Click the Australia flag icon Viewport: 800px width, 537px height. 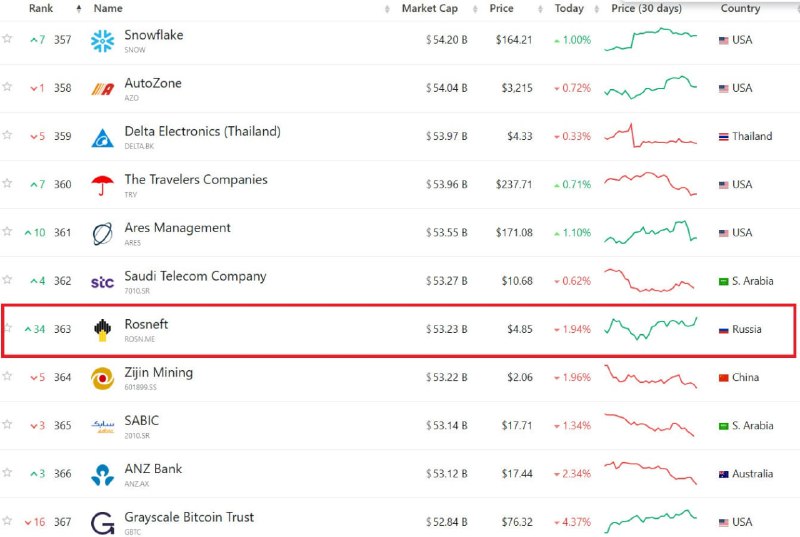coord(723,474)
